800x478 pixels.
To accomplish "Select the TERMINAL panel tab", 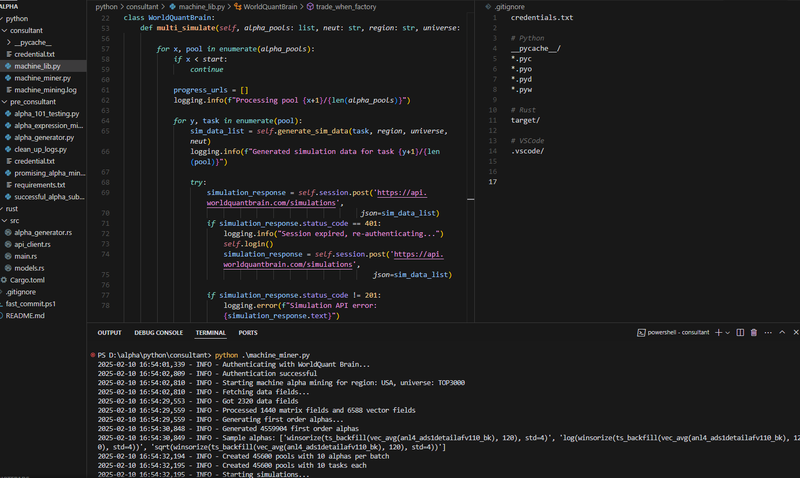I will click(210, 333).
